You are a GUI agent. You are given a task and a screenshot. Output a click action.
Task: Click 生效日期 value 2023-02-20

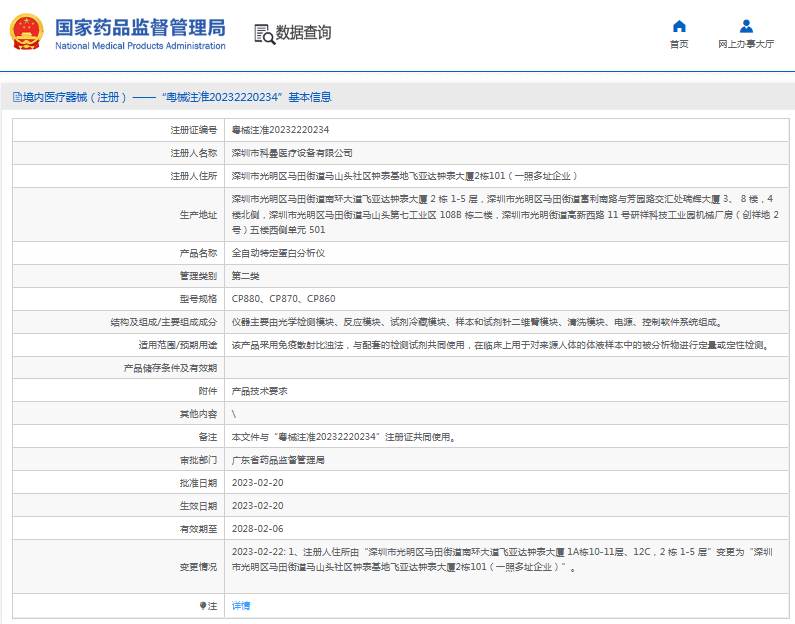click(258, 506)
